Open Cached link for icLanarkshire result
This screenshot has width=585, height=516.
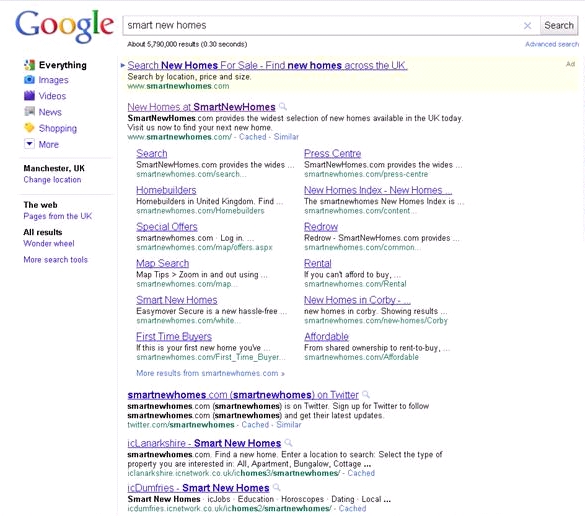coord(361,473)
